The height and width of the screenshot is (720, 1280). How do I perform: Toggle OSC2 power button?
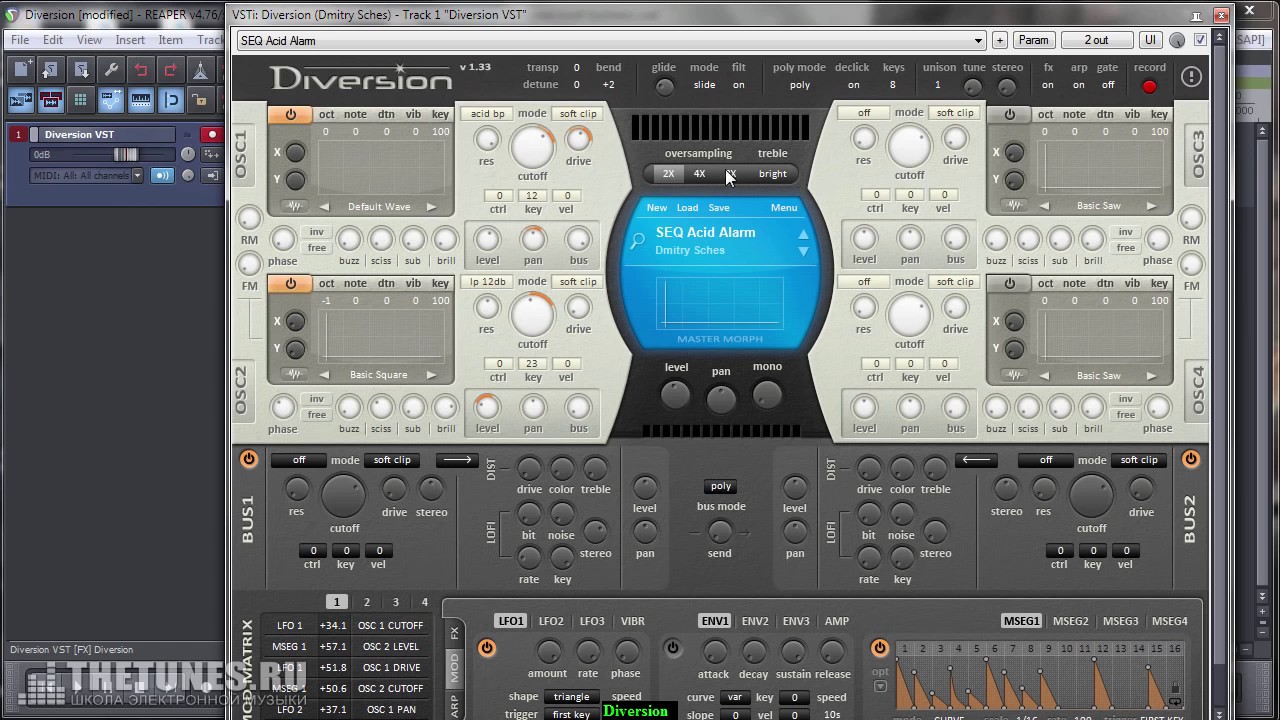point(290,284)
